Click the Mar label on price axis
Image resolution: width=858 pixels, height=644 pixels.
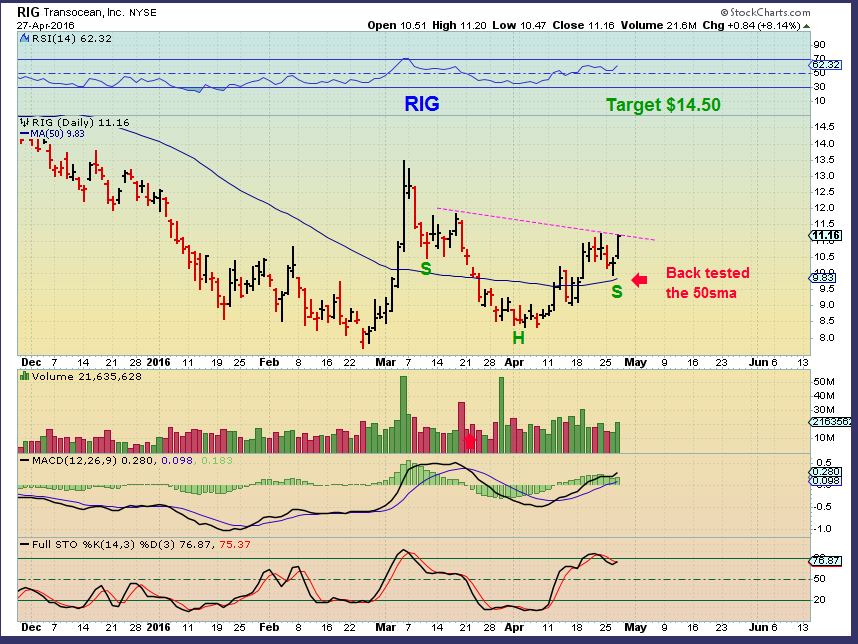point(386,362)
